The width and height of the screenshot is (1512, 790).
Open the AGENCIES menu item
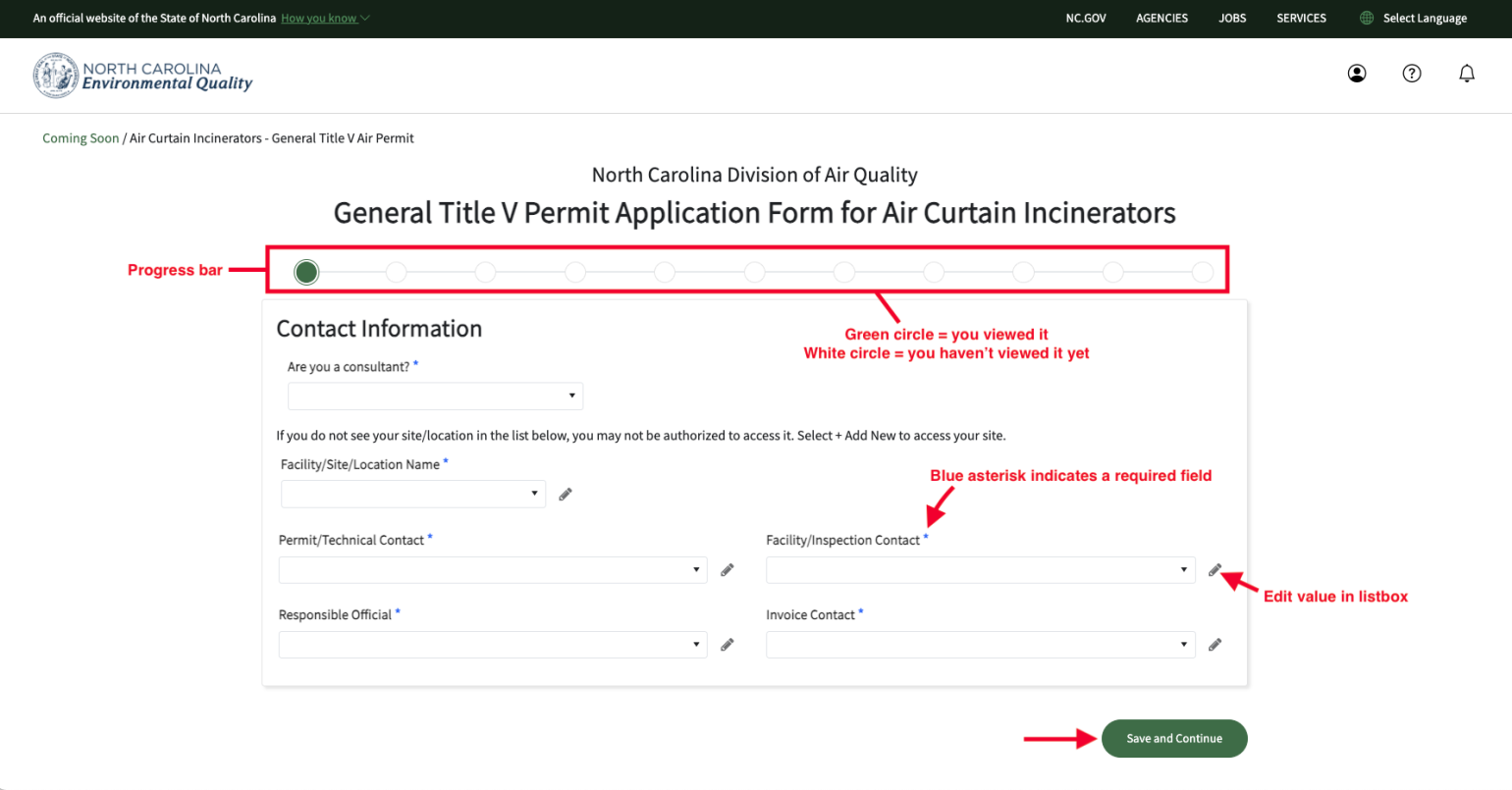pos(1161,18)
